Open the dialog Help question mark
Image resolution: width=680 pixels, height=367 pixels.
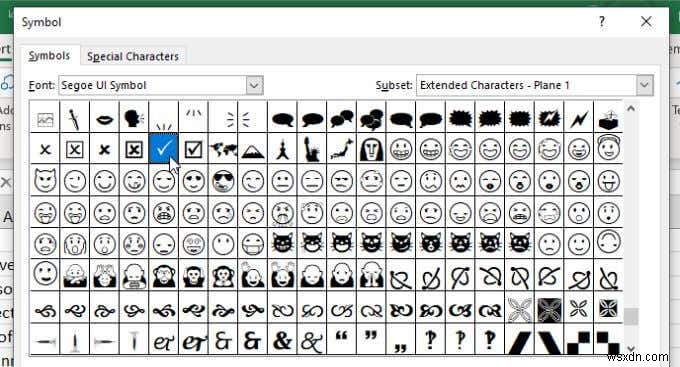click(x=602, y=22)
